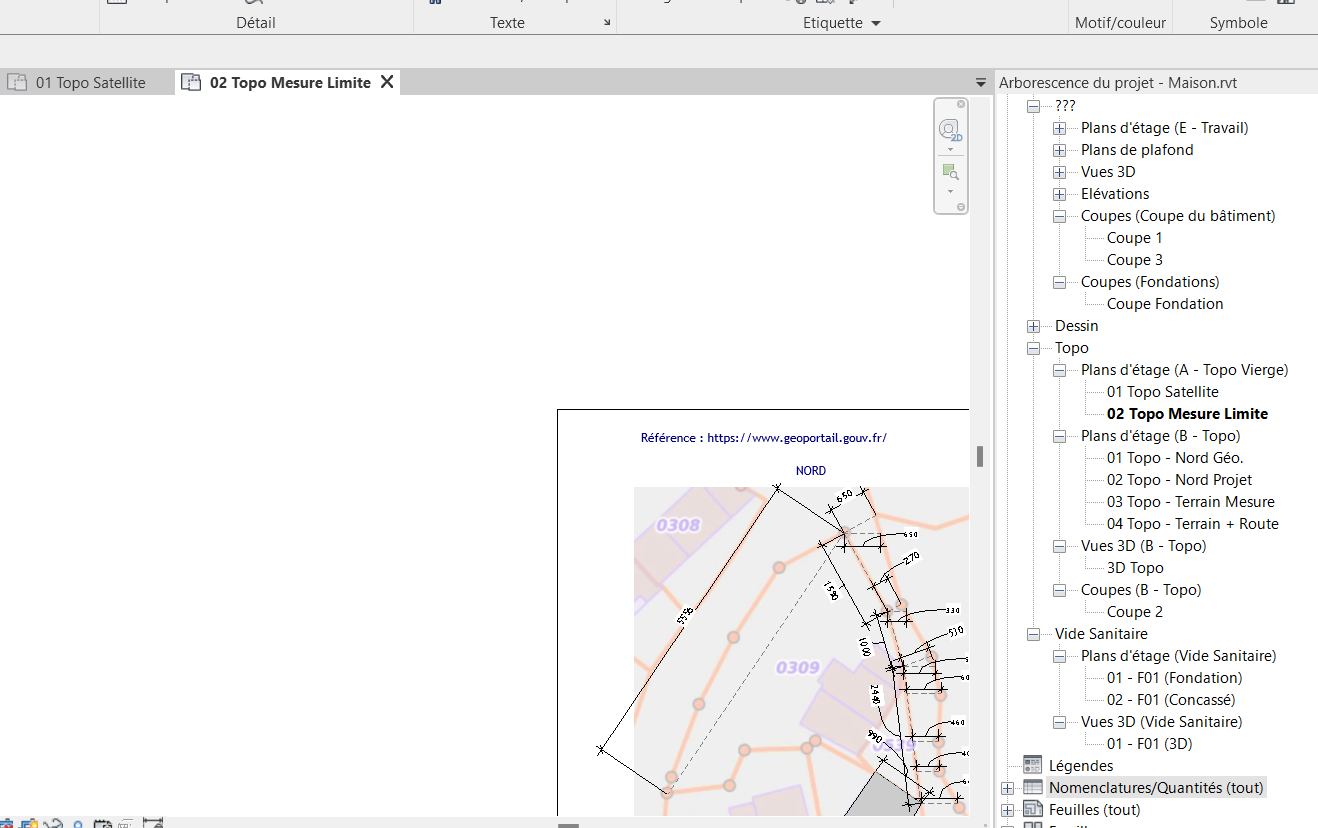
Task: Collapse the Topo tree node
Action: [1033, 348]
